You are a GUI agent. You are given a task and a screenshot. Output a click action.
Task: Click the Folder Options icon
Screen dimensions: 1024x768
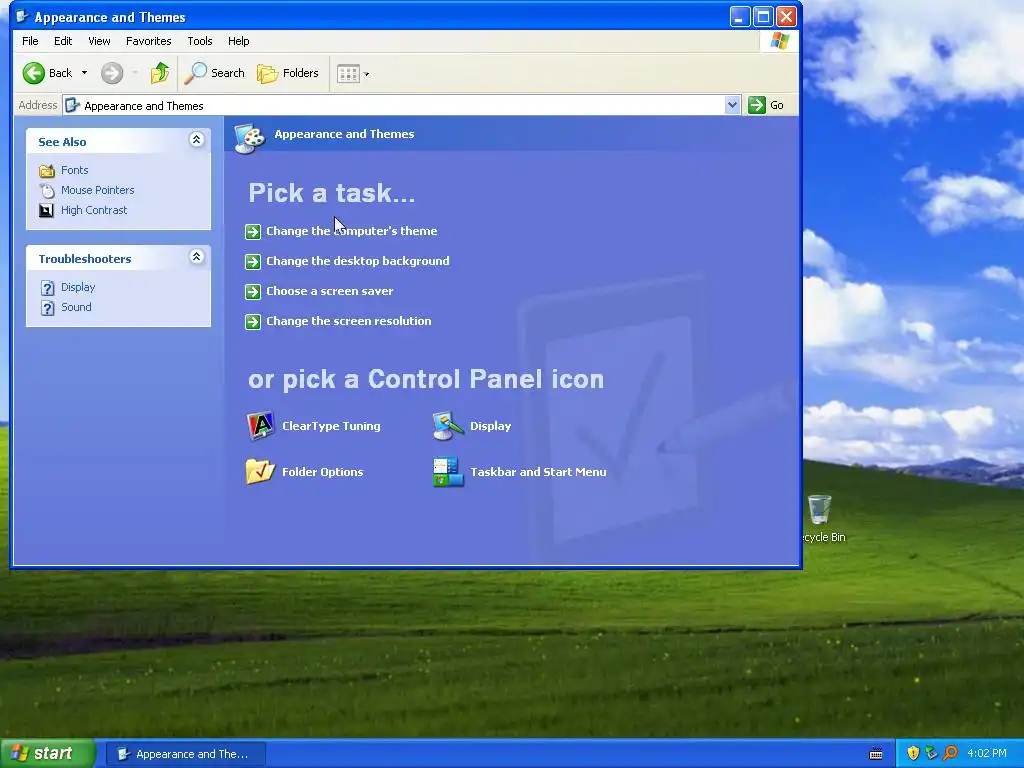point(261,472)
